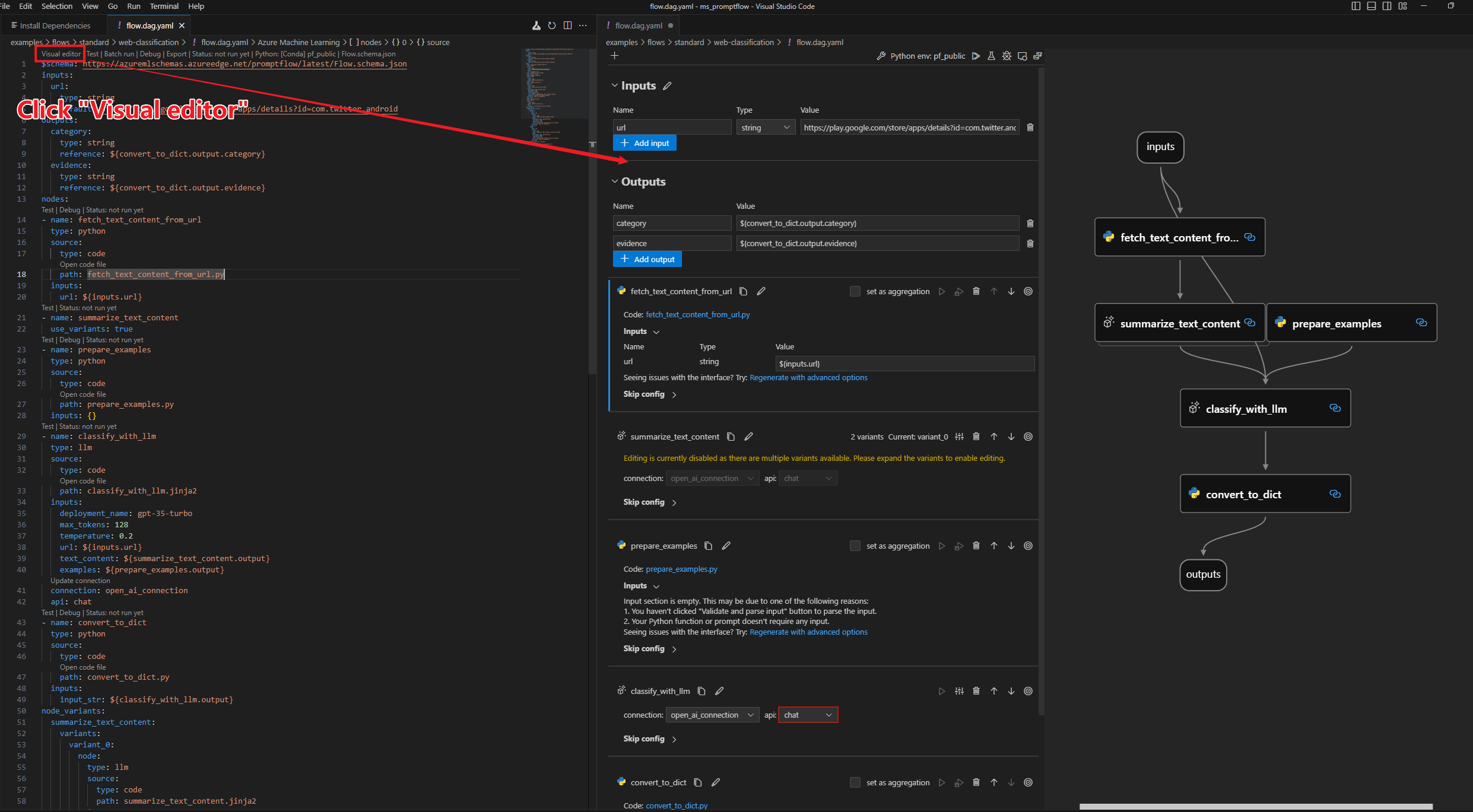Open the chat api dropdown for classify_with_llm
1473x812 pixels.
(x=808, y=715)
